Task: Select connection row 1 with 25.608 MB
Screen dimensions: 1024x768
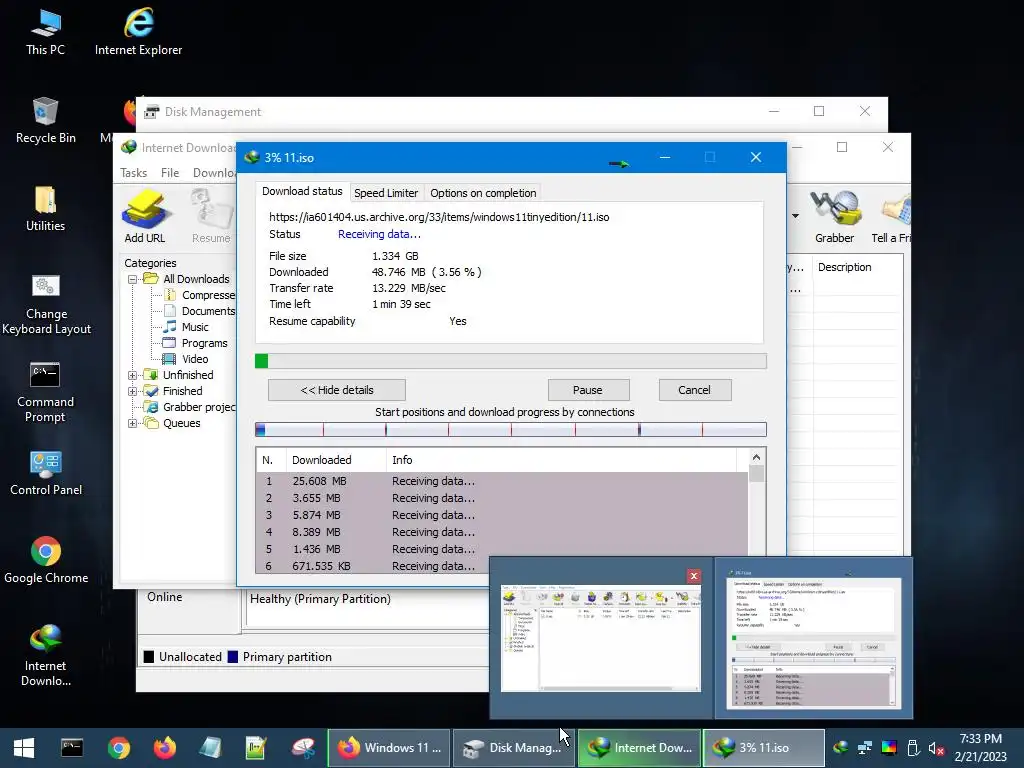Action: 502,481
